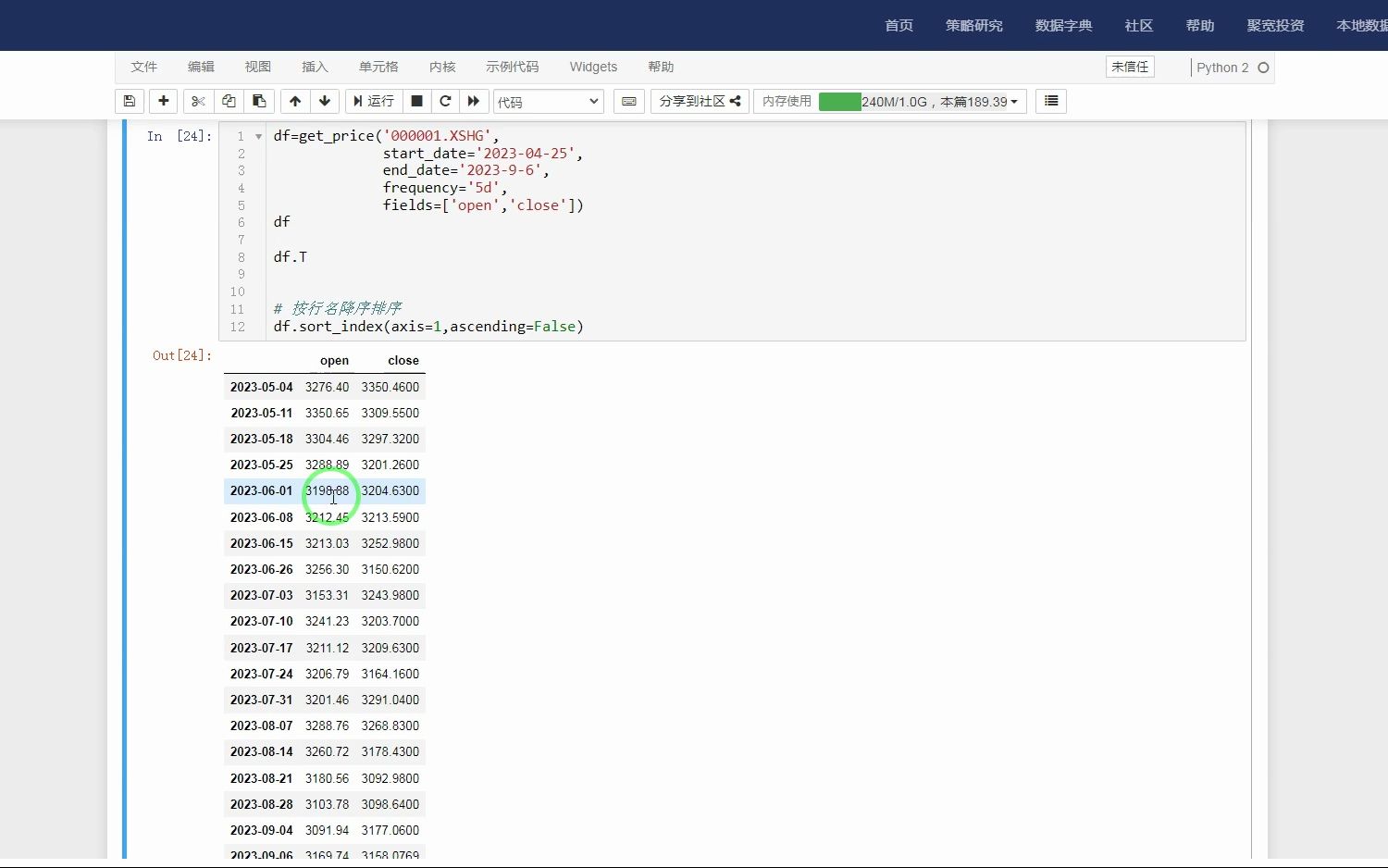Click the 运行 run button

373,101
